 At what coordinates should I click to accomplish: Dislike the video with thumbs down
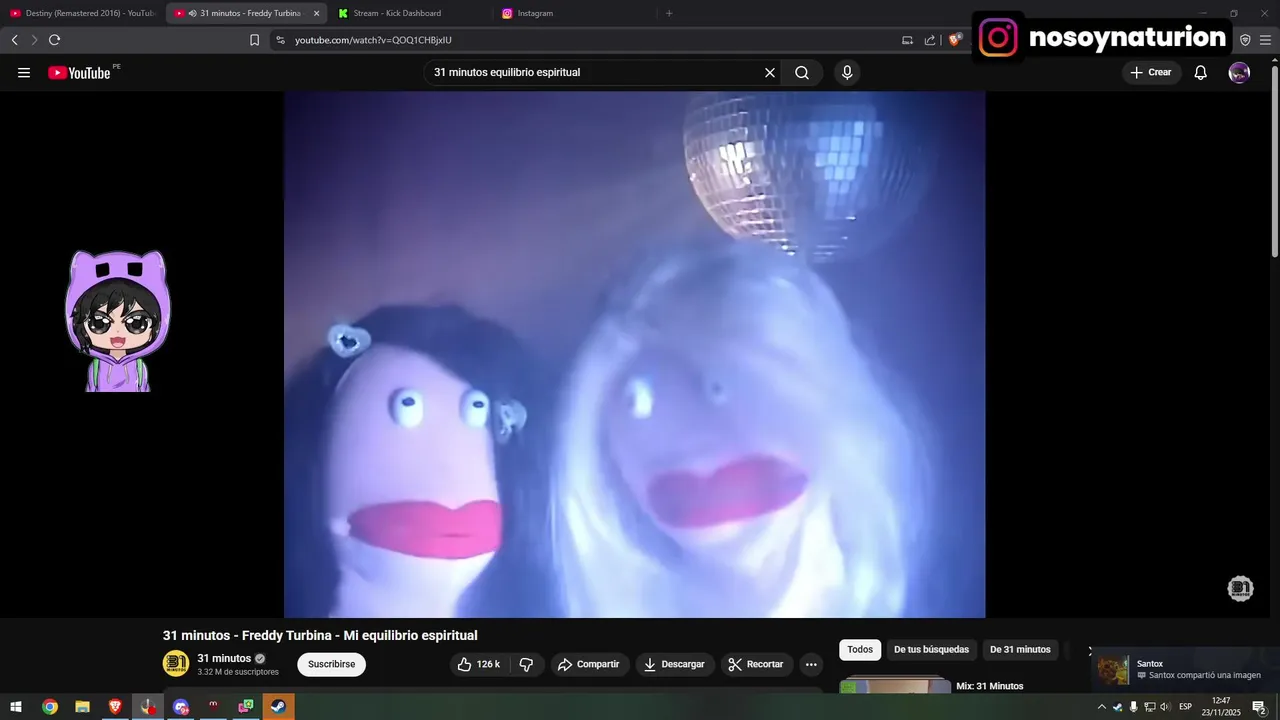click(526, 664)
